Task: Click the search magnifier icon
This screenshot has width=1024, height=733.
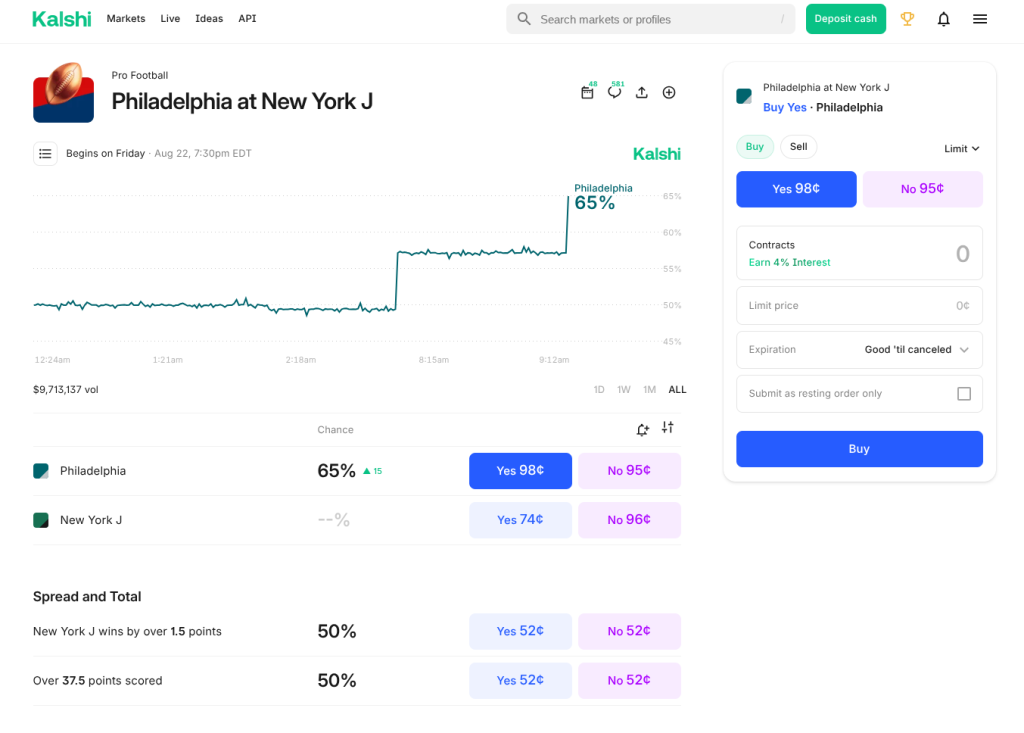Action: pyautogui.click(x=524, y=19)
